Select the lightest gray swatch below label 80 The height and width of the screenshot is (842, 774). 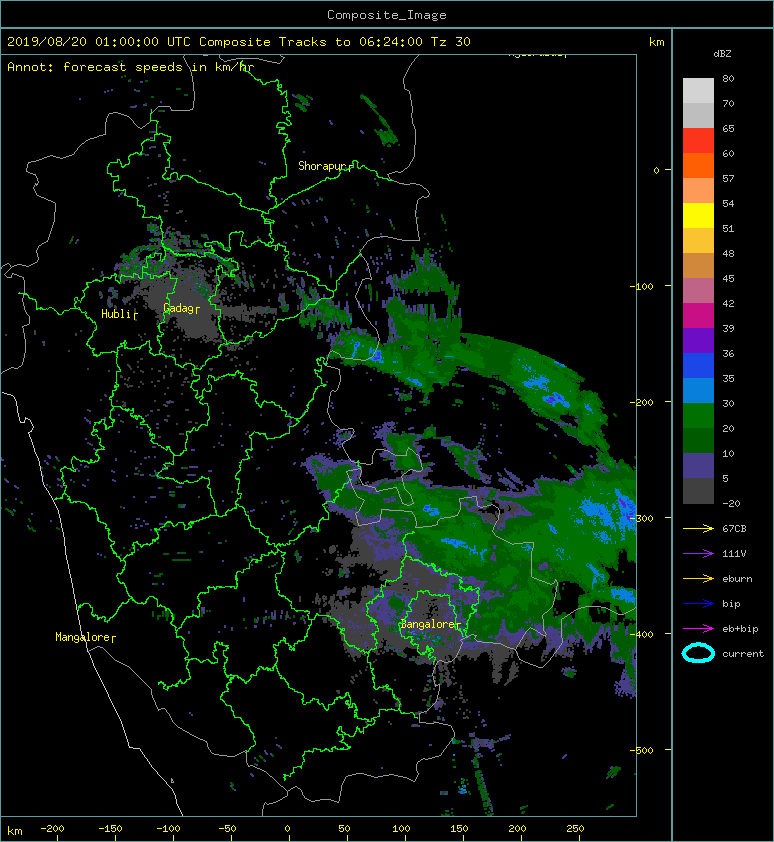tap(698, 91)
